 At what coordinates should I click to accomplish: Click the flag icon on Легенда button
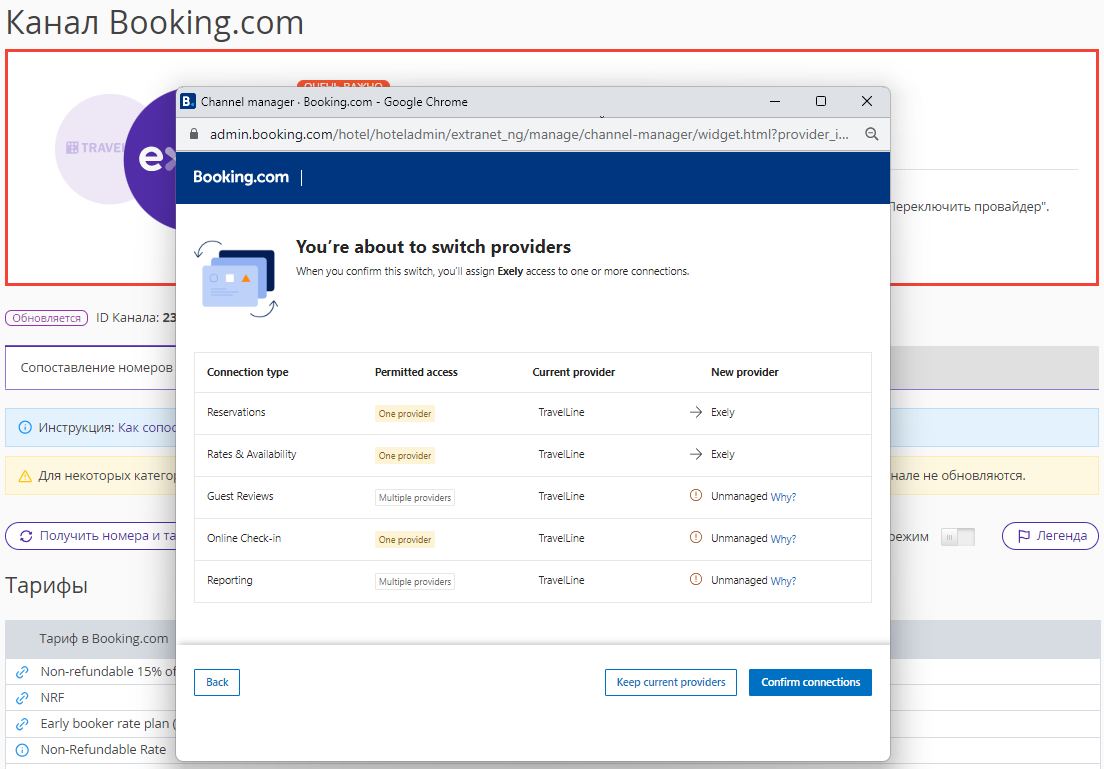tap(1024, 536)
